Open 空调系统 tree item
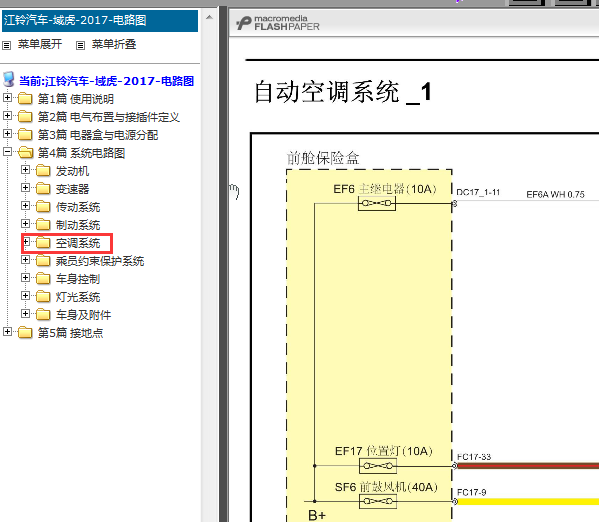Screen dimensions: 599x522 pyautogui.click(x=78, y=243)
